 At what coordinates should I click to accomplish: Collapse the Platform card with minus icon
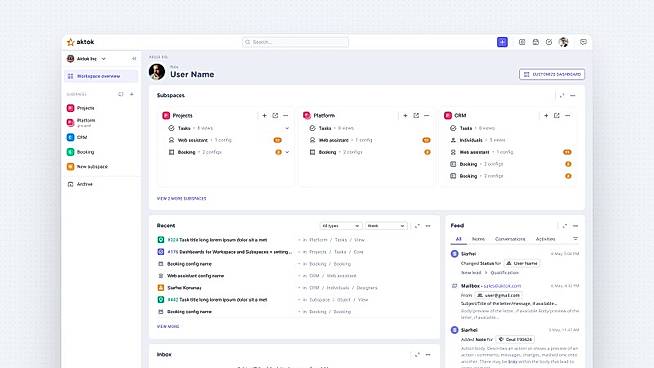tap(427, 116)
